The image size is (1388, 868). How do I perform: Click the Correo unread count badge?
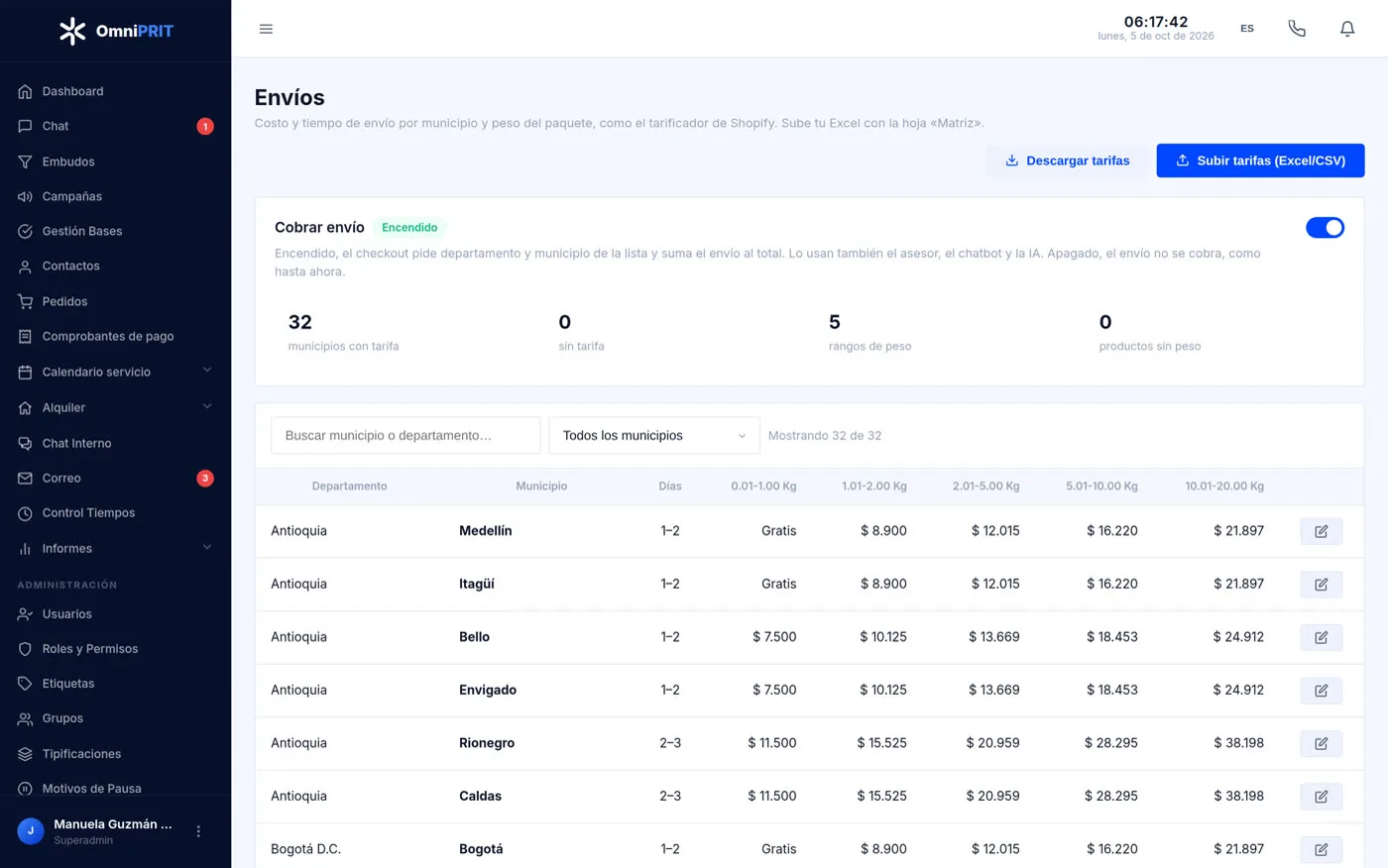205,479
